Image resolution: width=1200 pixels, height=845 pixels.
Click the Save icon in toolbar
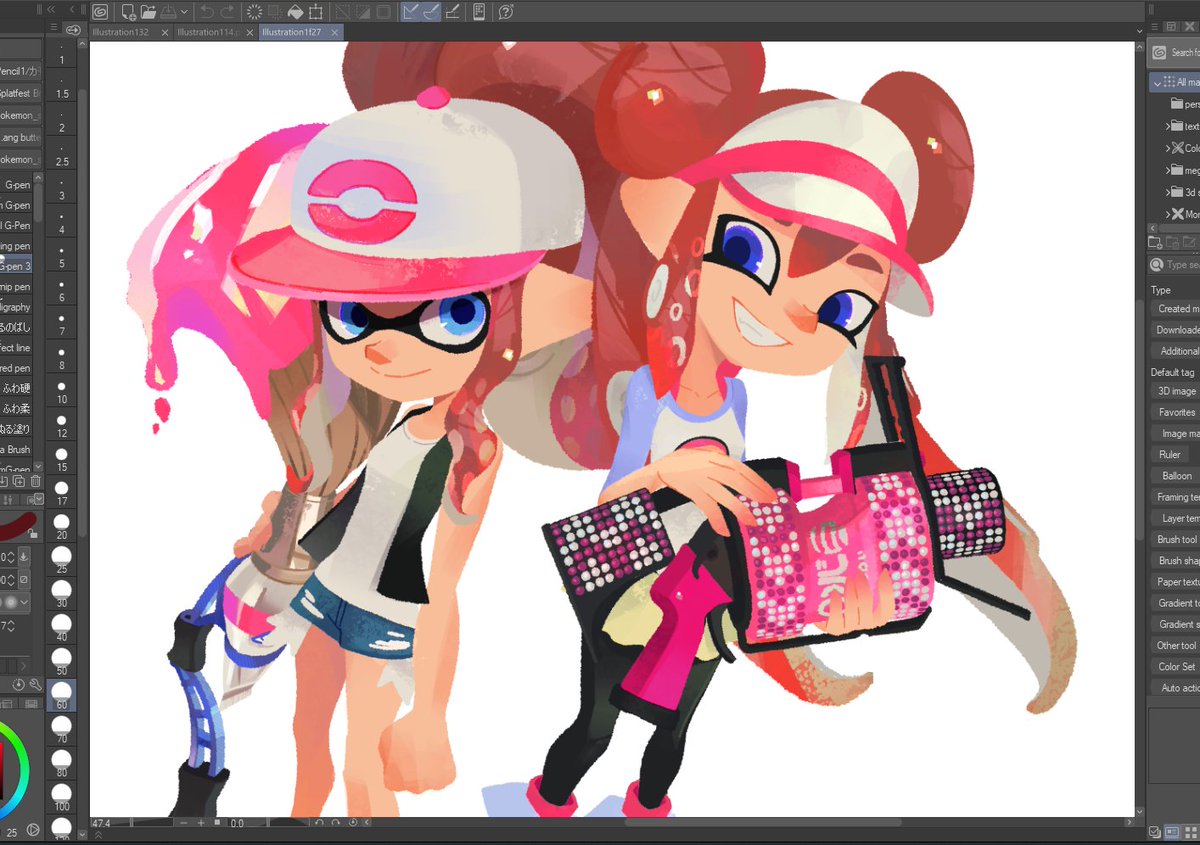(x=168, y=12)
